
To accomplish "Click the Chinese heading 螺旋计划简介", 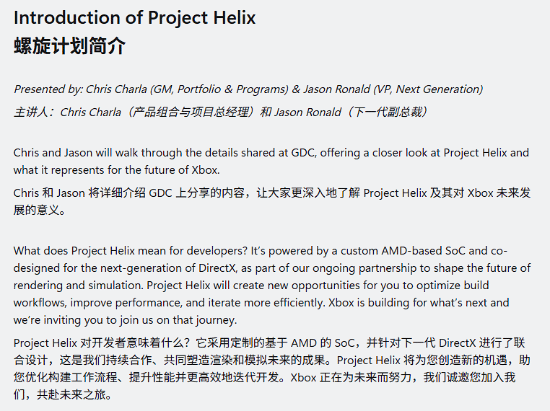I will pos(69,46).
